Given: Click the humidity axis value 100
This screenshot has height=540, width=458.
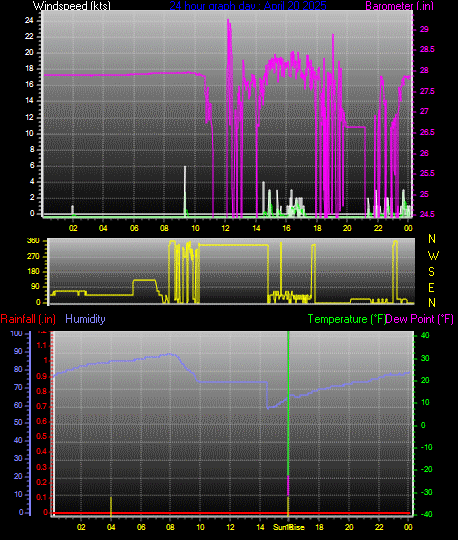Looking at the screenshot, I should click(17, 333).
